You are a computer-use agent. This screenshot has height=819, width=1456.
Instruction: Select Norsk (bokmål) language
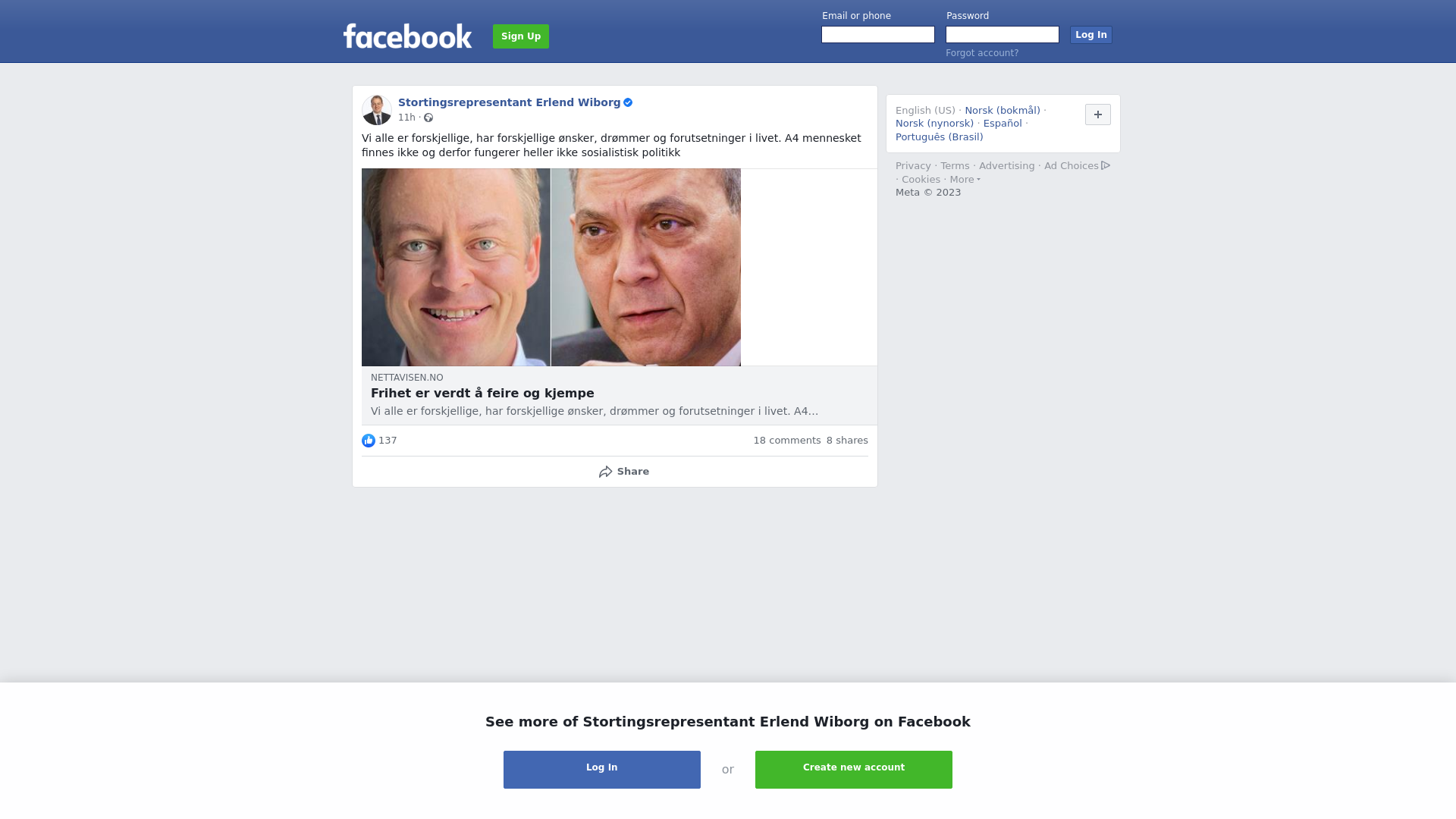pyautogui.click(x=1003, y=111)
